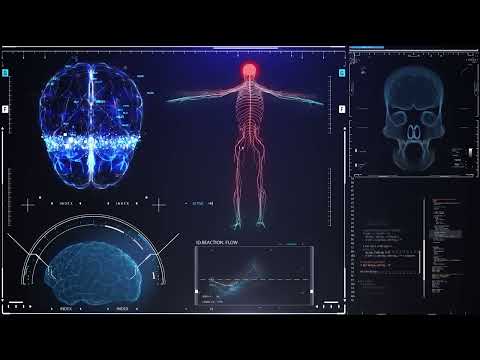480x360 pixels.
Task: Click the red glowing head of the nervous system figure
Action: 249,71
